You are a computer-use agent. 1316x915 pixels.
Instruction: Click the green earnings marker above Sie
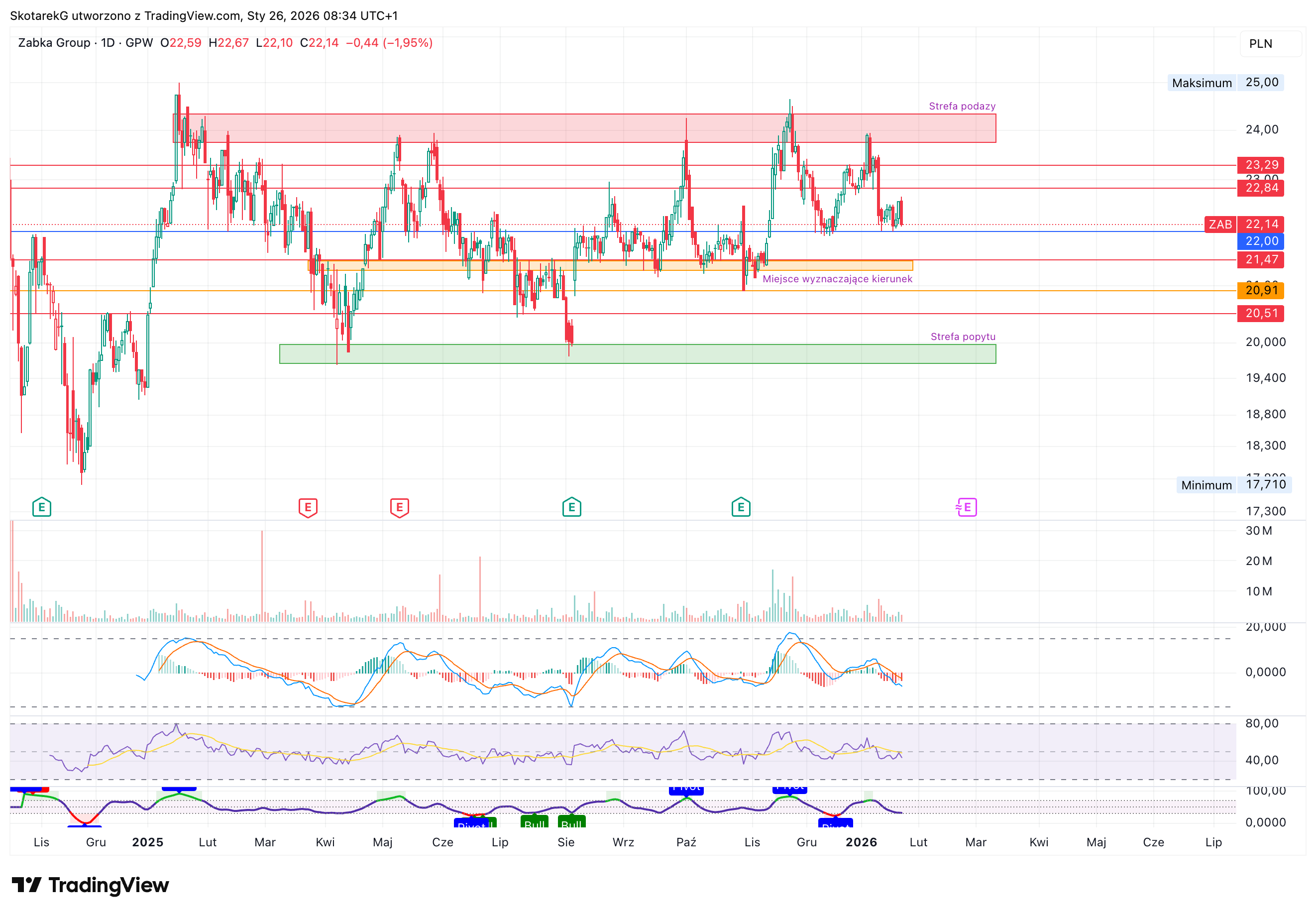571,507
